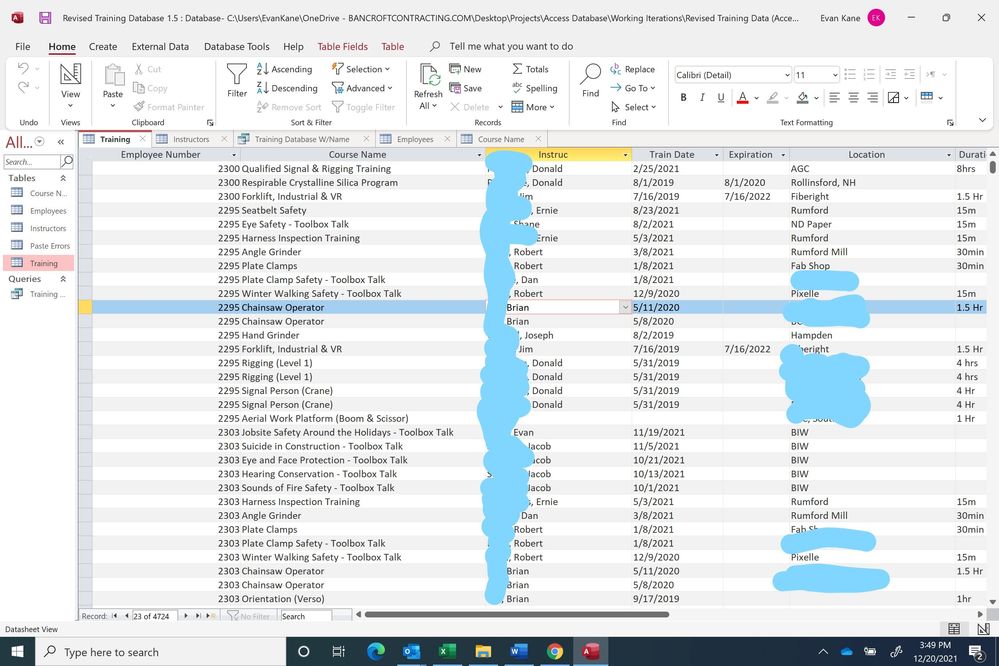Click the Replace command
The image size is (999, 666).
pyautogui.click(x=638, y=68)
